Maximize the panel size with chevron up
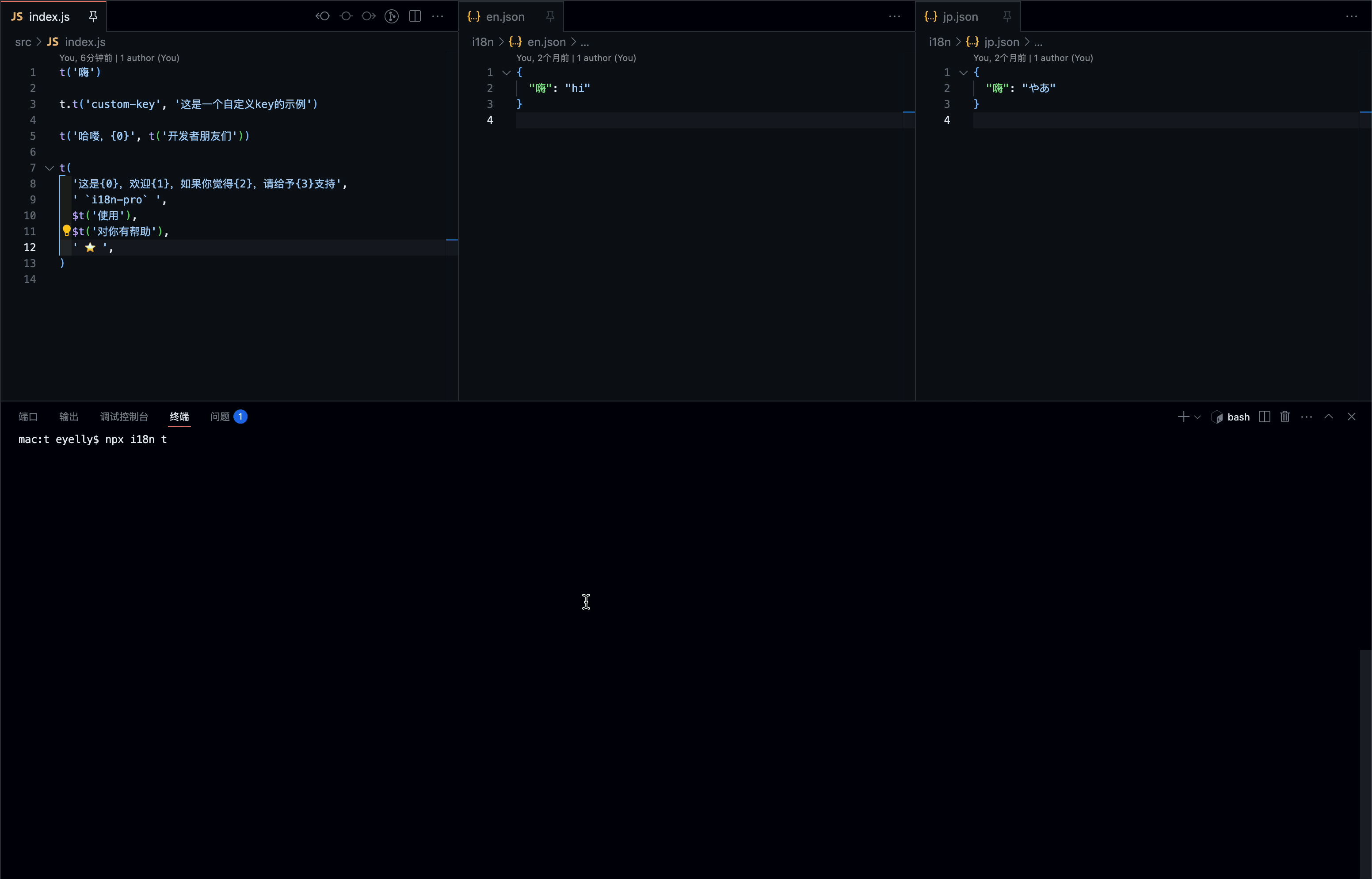 [x=1329, y=417]
